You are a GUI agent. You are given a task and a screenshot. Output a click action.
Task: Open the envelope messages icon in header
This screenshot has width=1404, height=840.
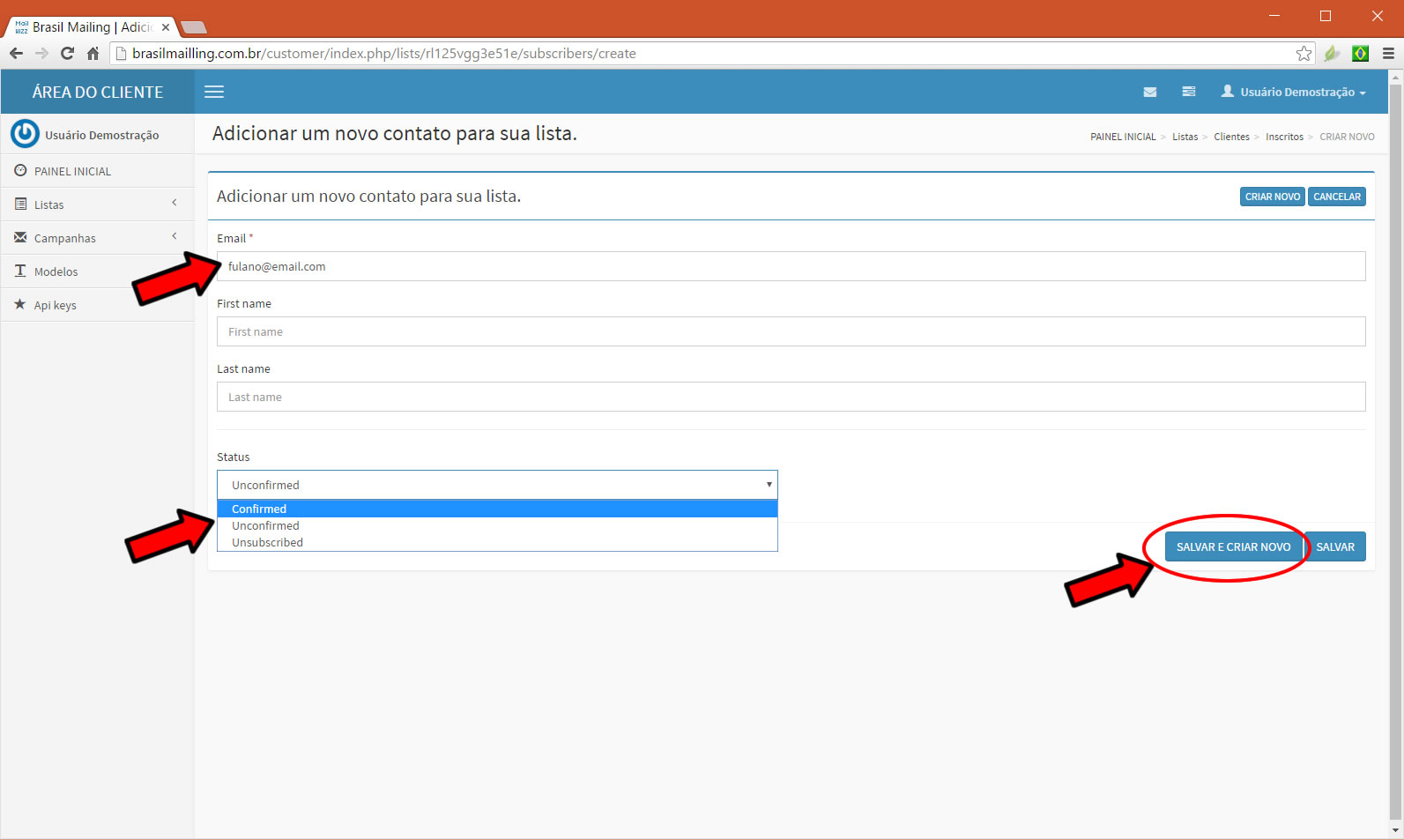1150,92
